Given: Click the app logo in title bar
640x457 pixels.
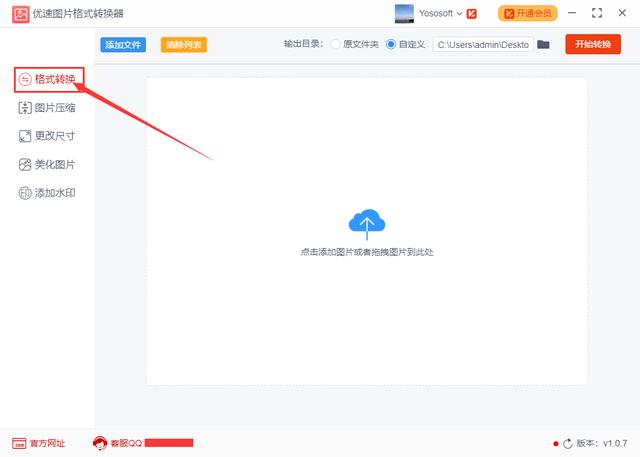Looking at the screenshot, I should pyautogui.click(x=20, y=14).
